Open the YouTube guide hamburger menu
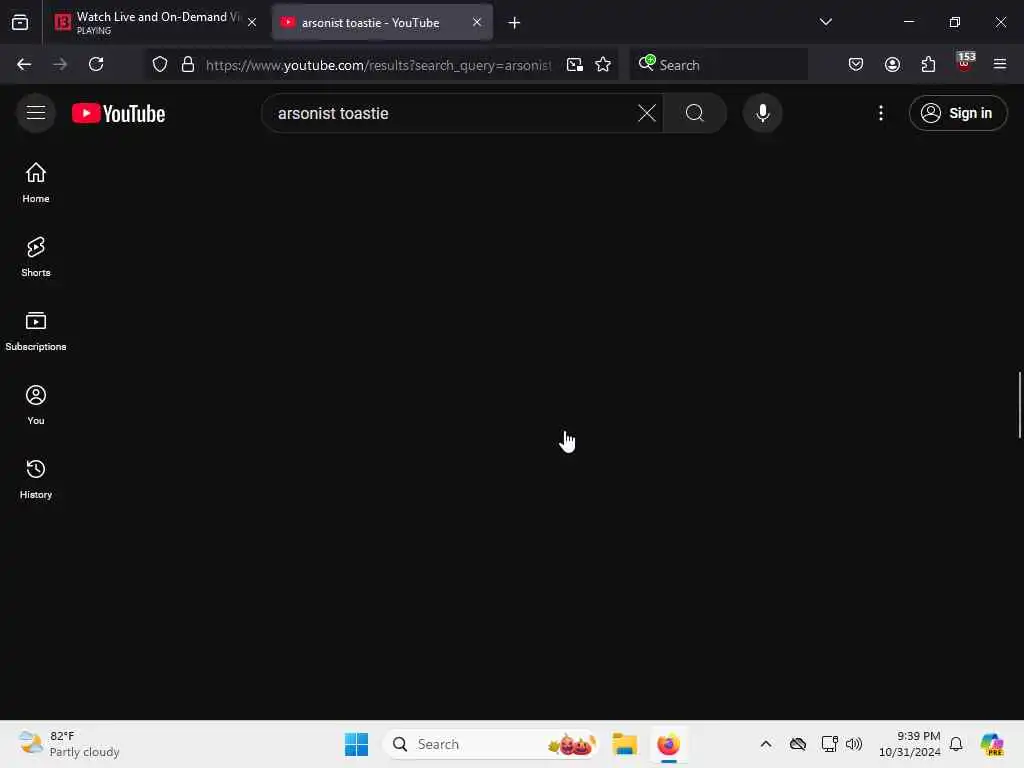The width and height of the screenshot is (1024, 768). [x=36, y=113]
